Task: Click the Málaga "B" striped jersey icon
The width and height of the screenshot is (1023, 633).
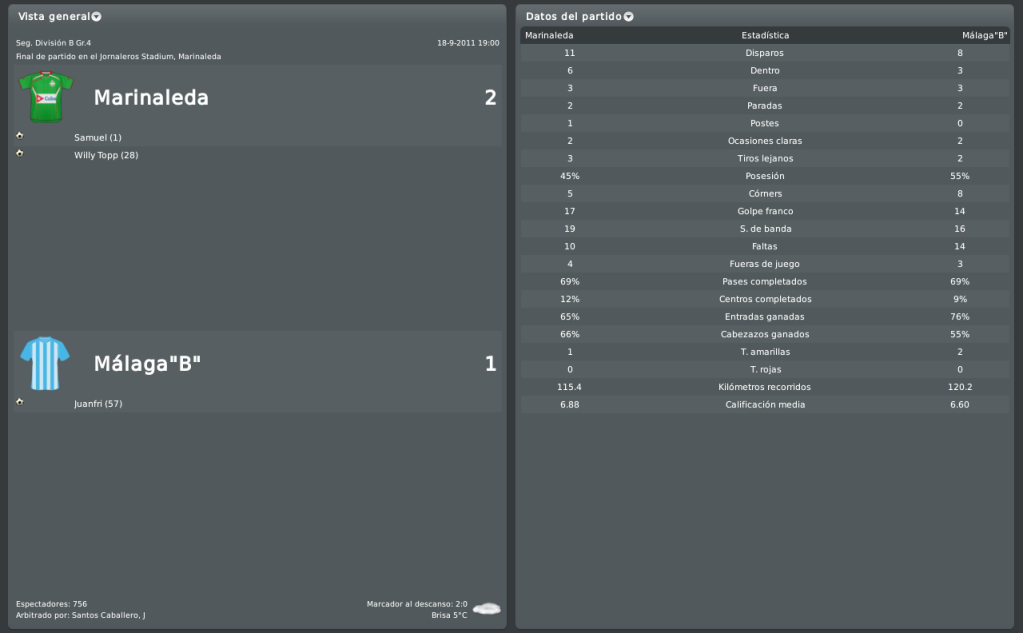Action: 45,363
